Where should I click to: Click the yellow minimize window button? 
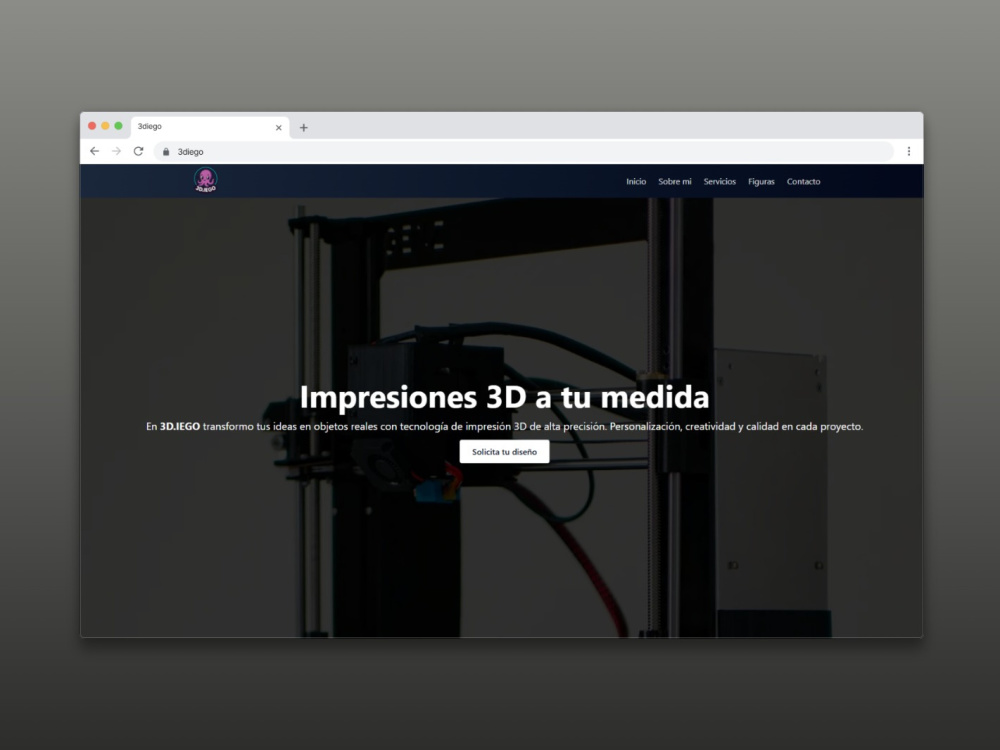(105, 126)
